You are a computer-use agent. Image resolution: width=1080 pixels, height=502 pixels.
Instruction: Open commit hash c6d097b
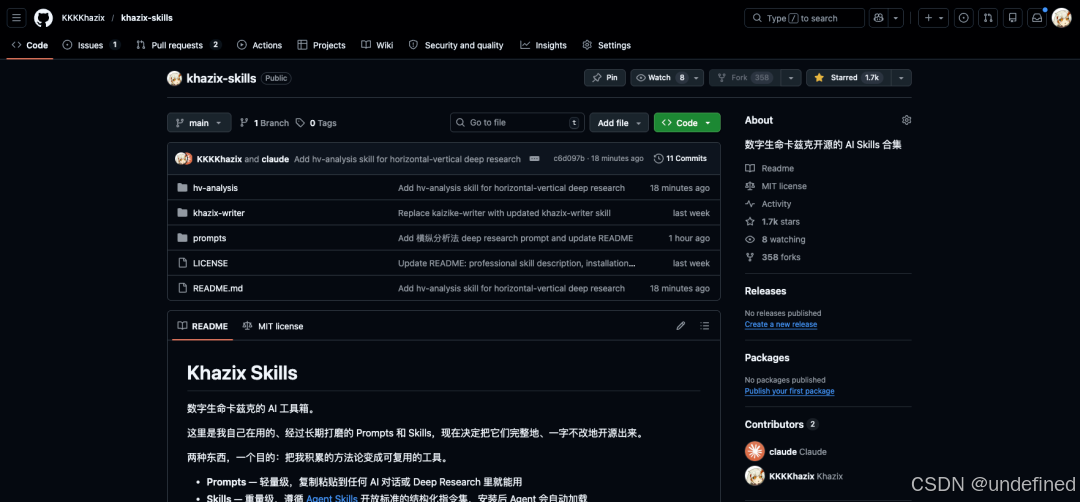[569, 158]
